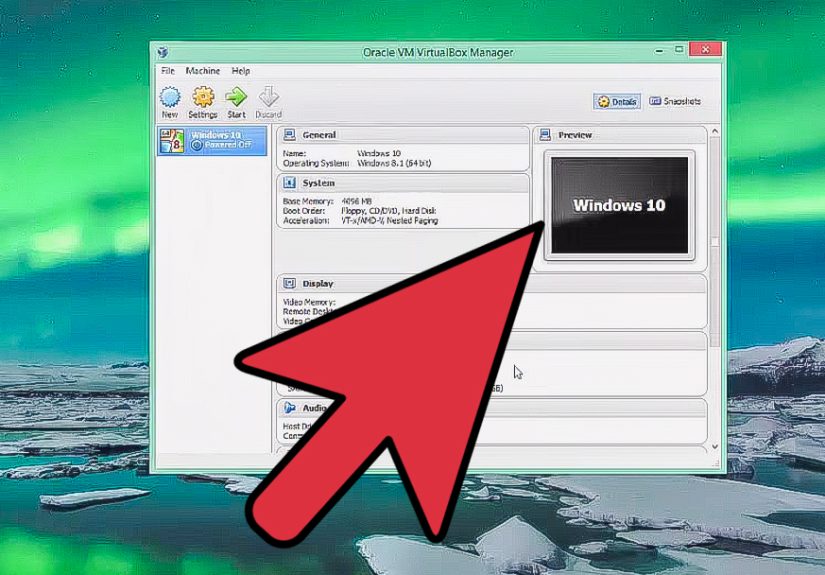Click the Windows 10 preview thumbnail
Screen dimensions: 825x575
[620, 205]
